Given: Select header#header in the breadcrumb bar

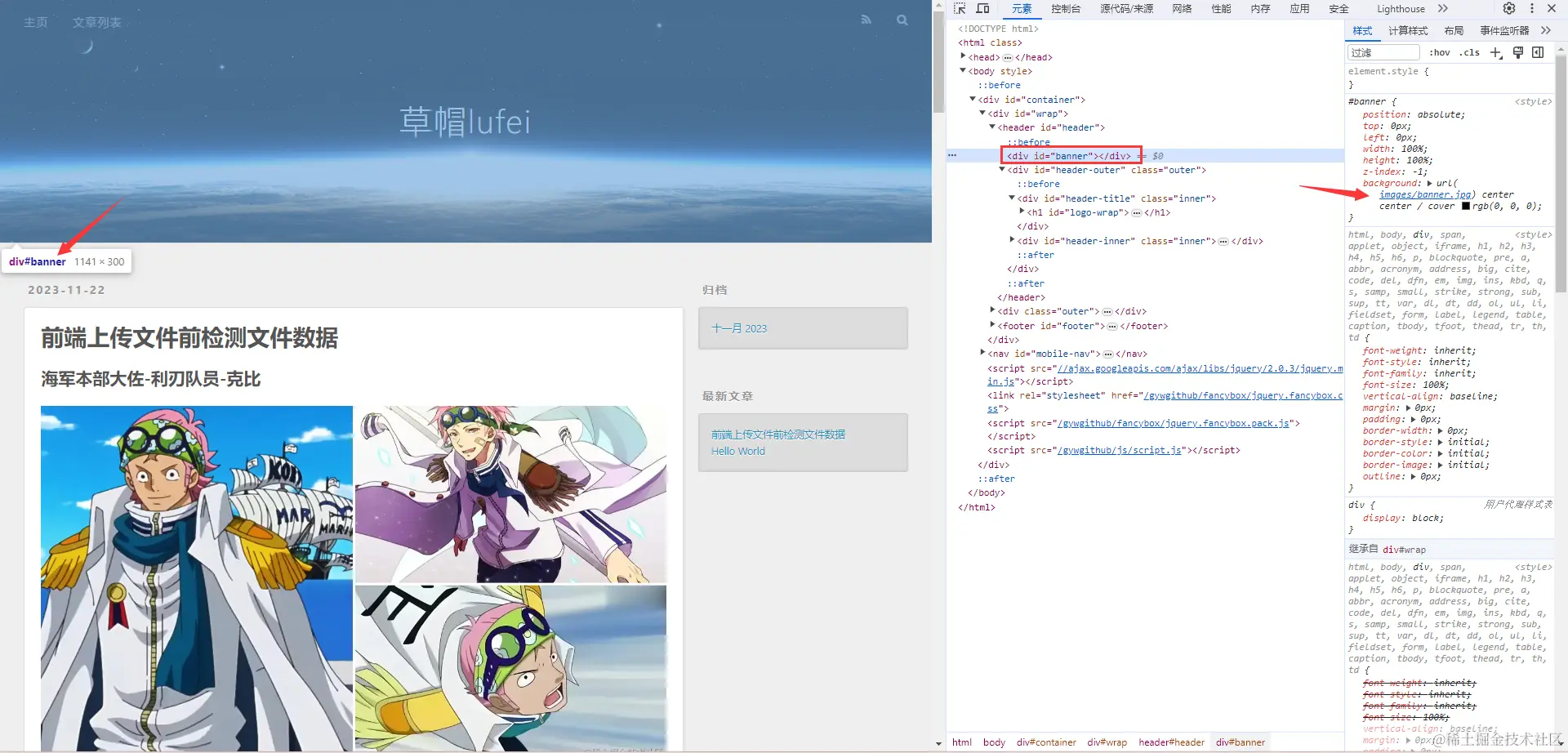Looking at the screenshot, I should (1171, 742).
